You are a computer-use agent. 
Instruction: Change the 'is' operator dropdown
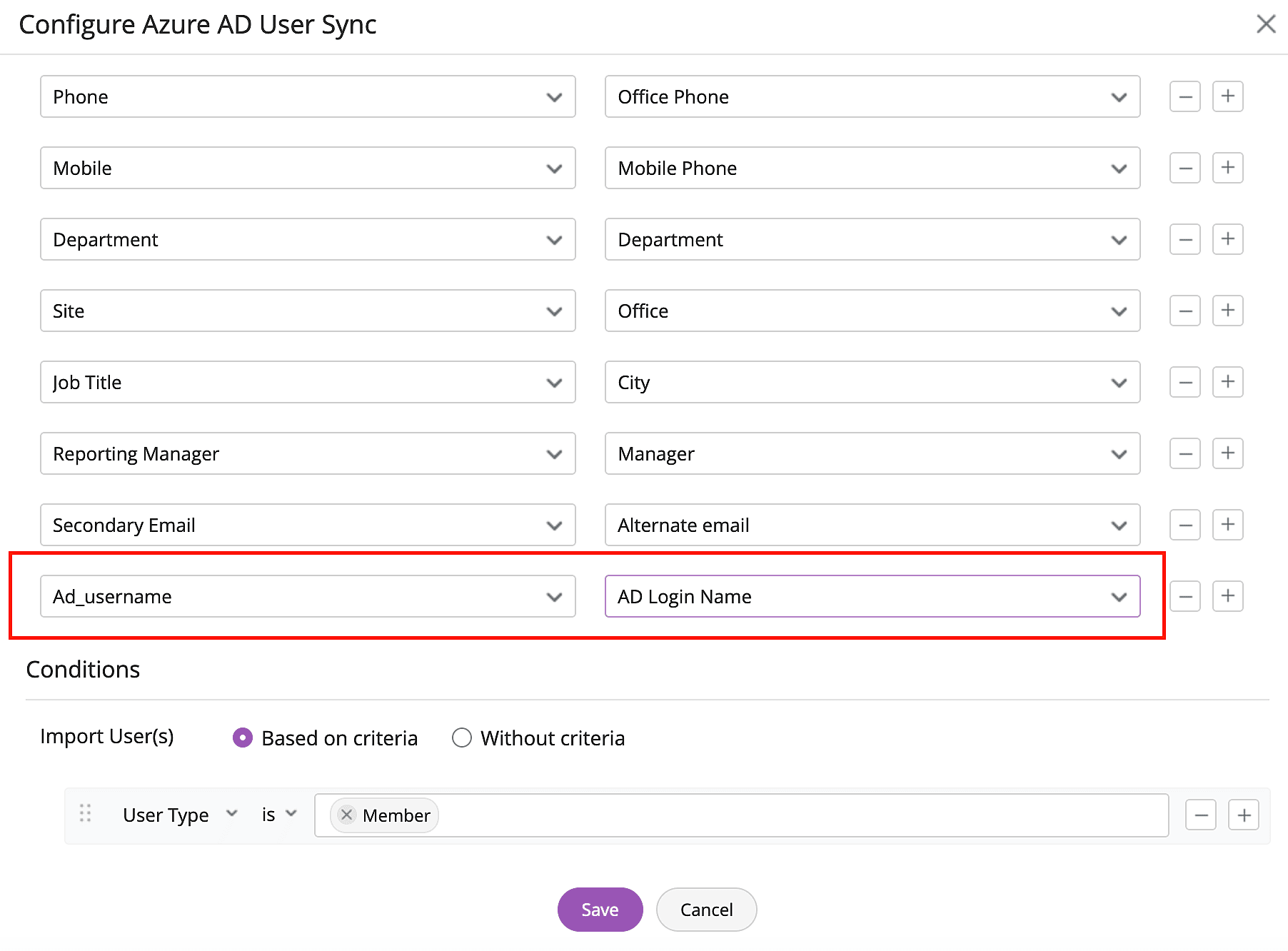point(278,815)
